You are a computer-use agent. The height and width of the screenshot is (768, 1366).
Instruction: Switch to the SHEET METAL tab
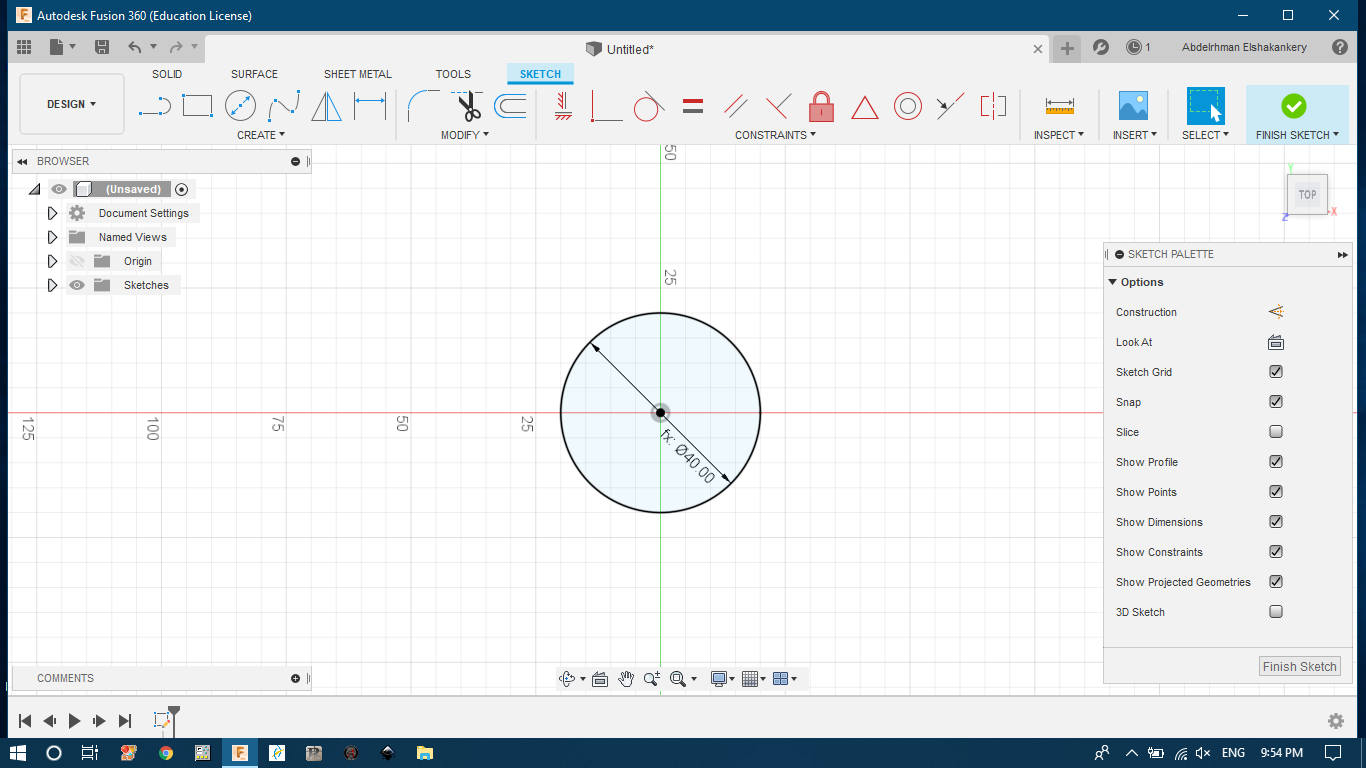tap(358, 74)
